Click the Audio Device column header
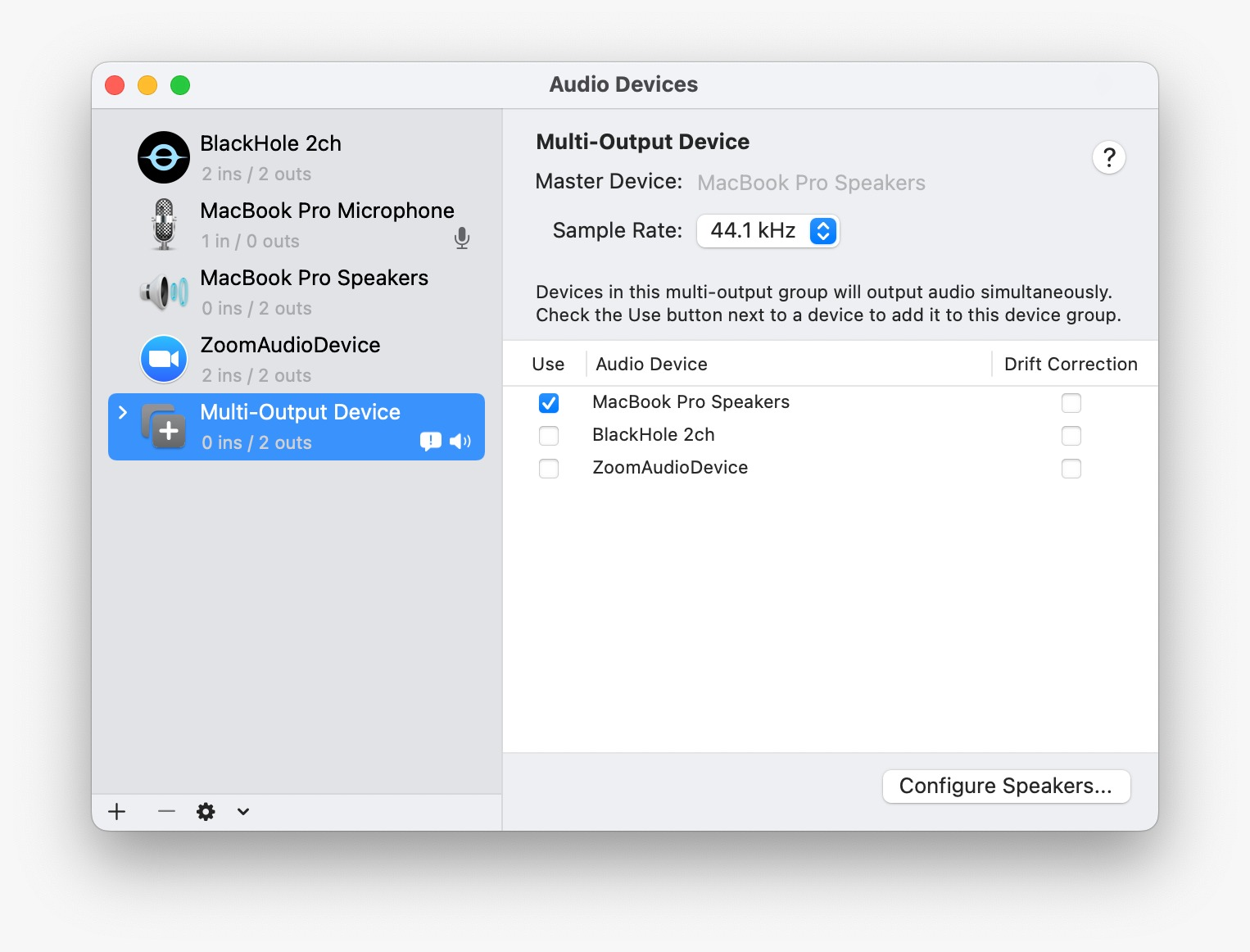 pos(651,364)
